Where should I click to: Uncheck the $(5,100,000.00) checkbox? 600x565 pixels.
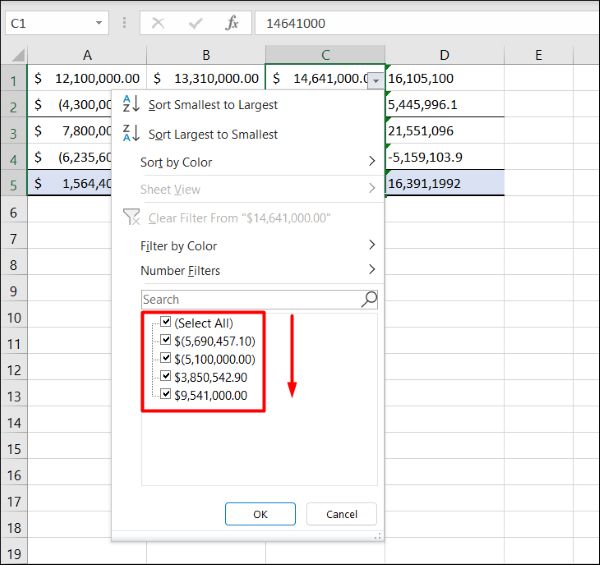(165, 358)
